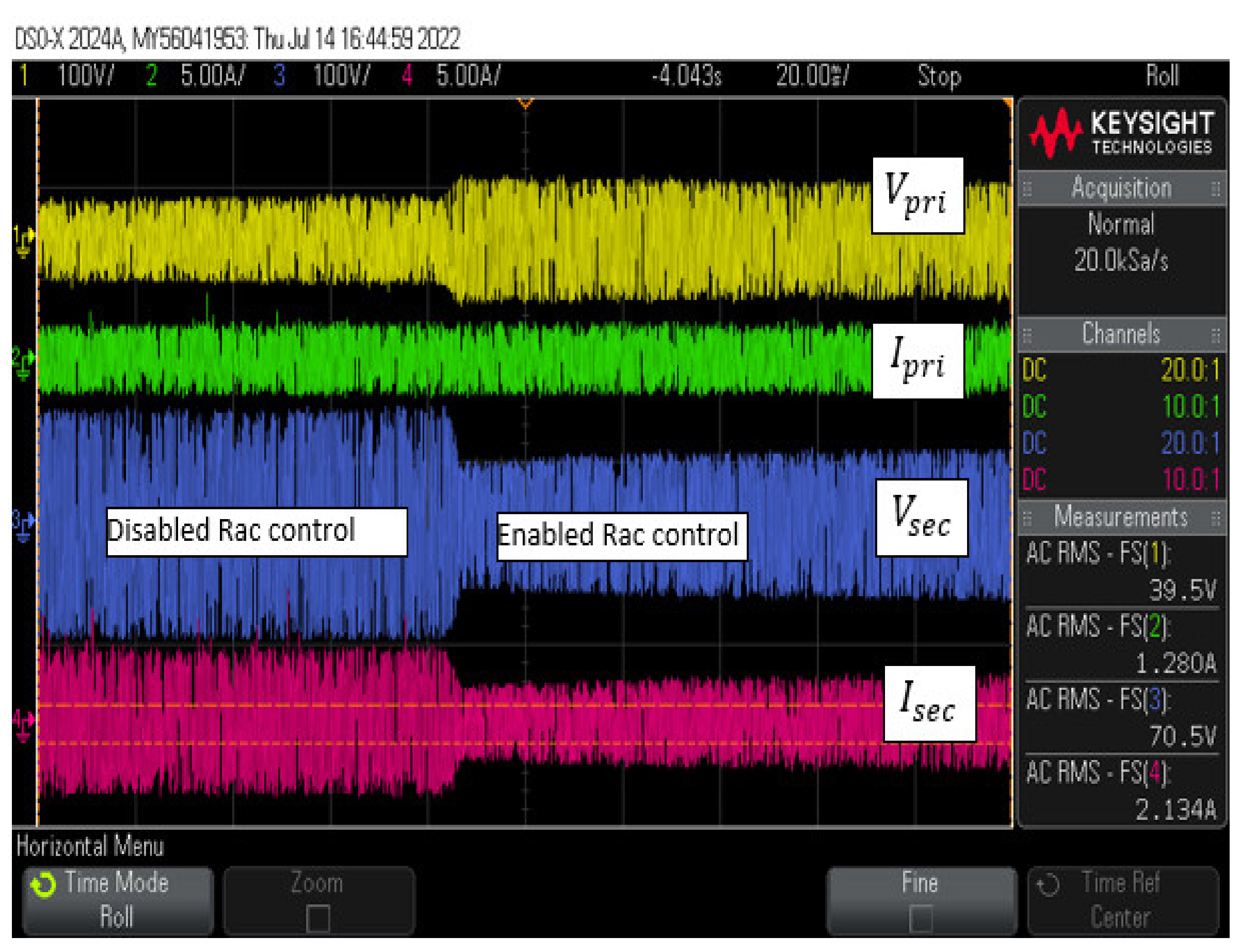
Task: Click channel 3 blue ground marker
Action: (x=23, y=525)
